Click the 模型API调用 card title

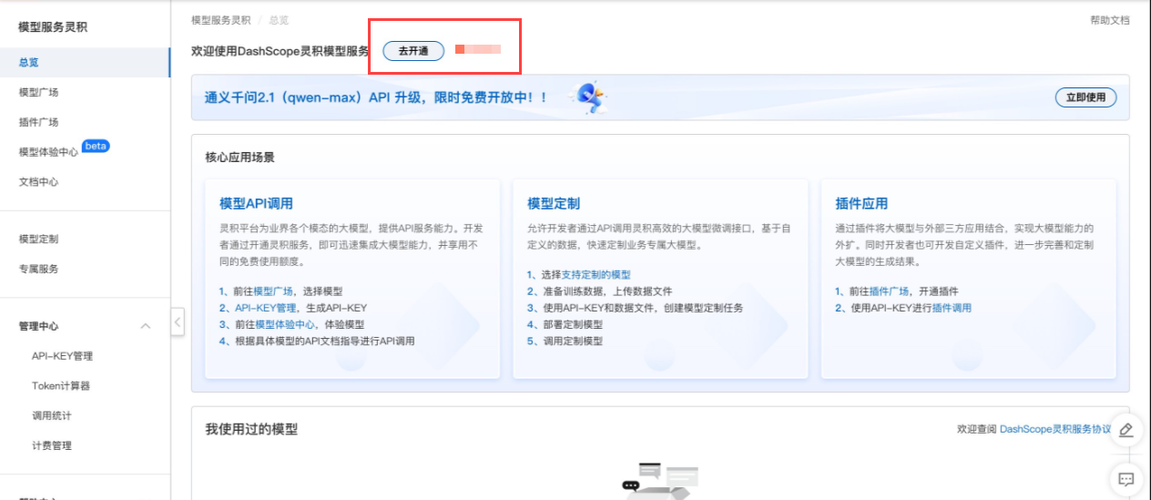256,203
